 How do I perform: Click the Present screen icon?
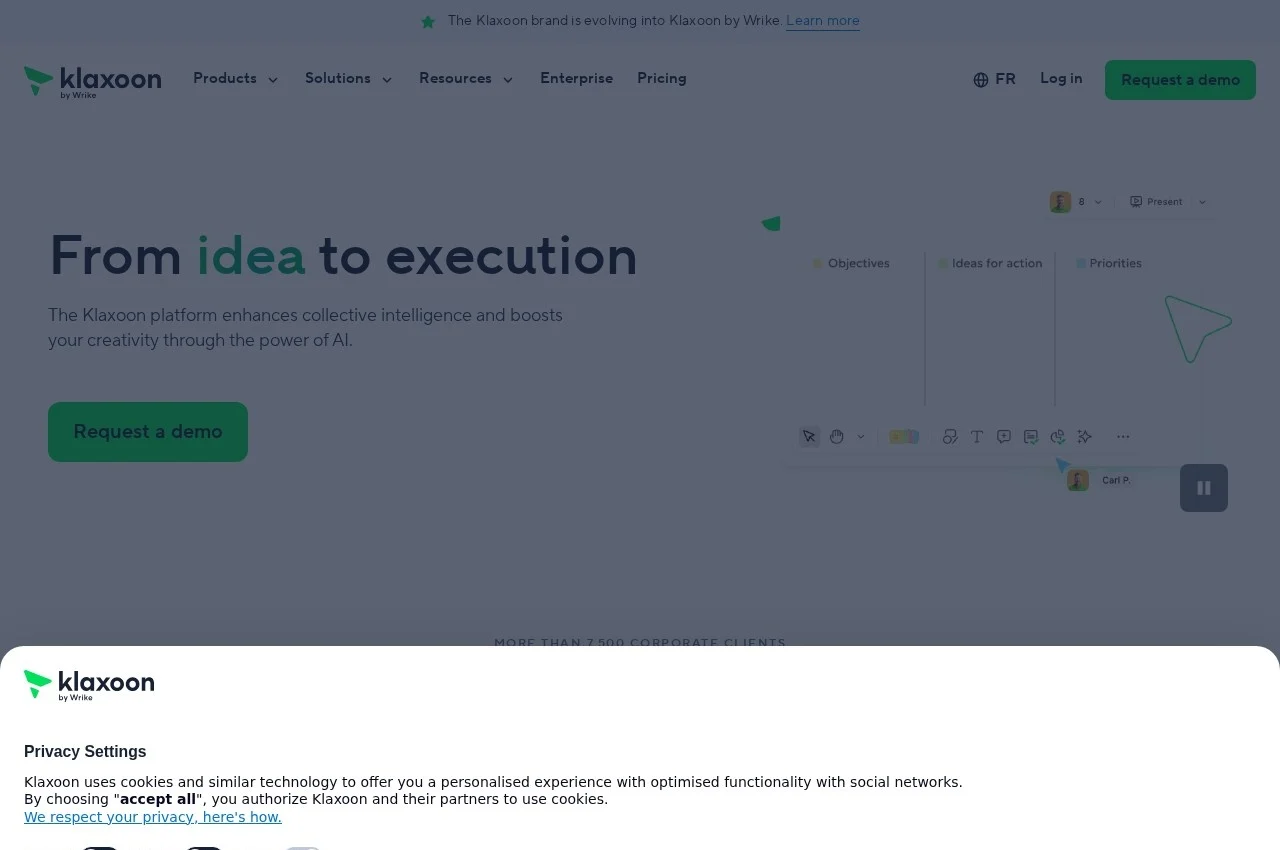coord(1136,202)
